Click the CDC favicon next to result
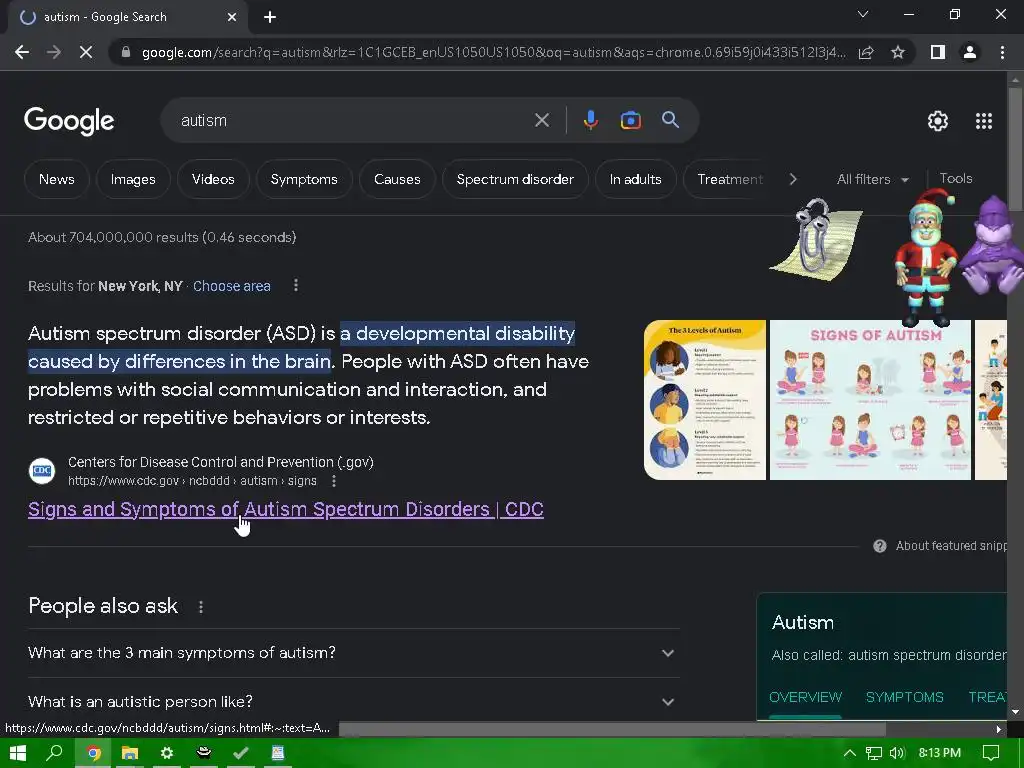 coord(42,471)
